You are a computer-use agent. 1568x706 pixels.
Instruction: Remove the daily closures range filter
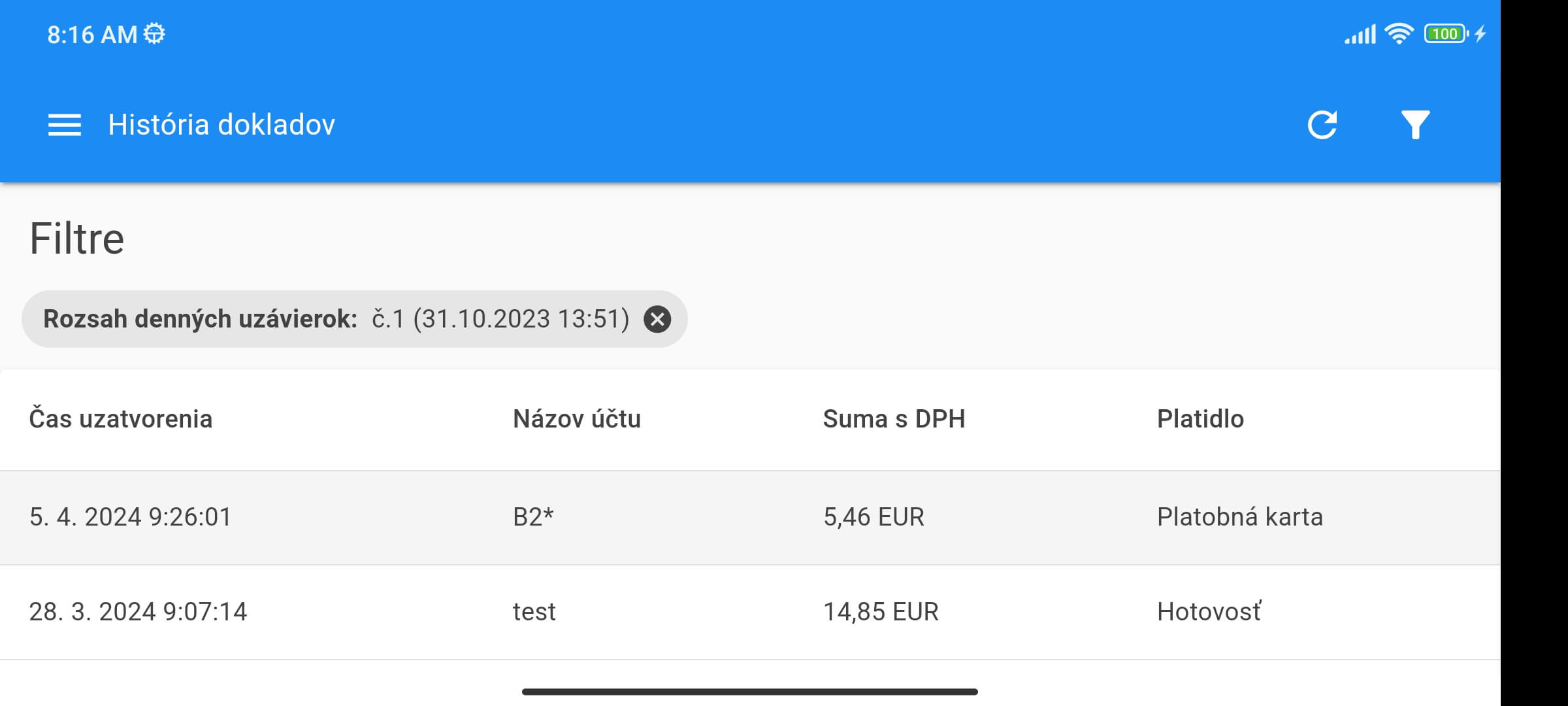click(x=657, y=319)
